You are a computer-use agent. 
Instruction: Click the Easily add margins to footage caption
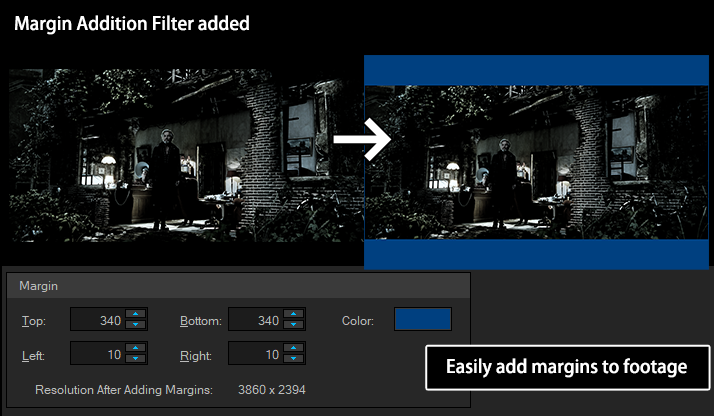pyautogui.click(x=567, y=367)
